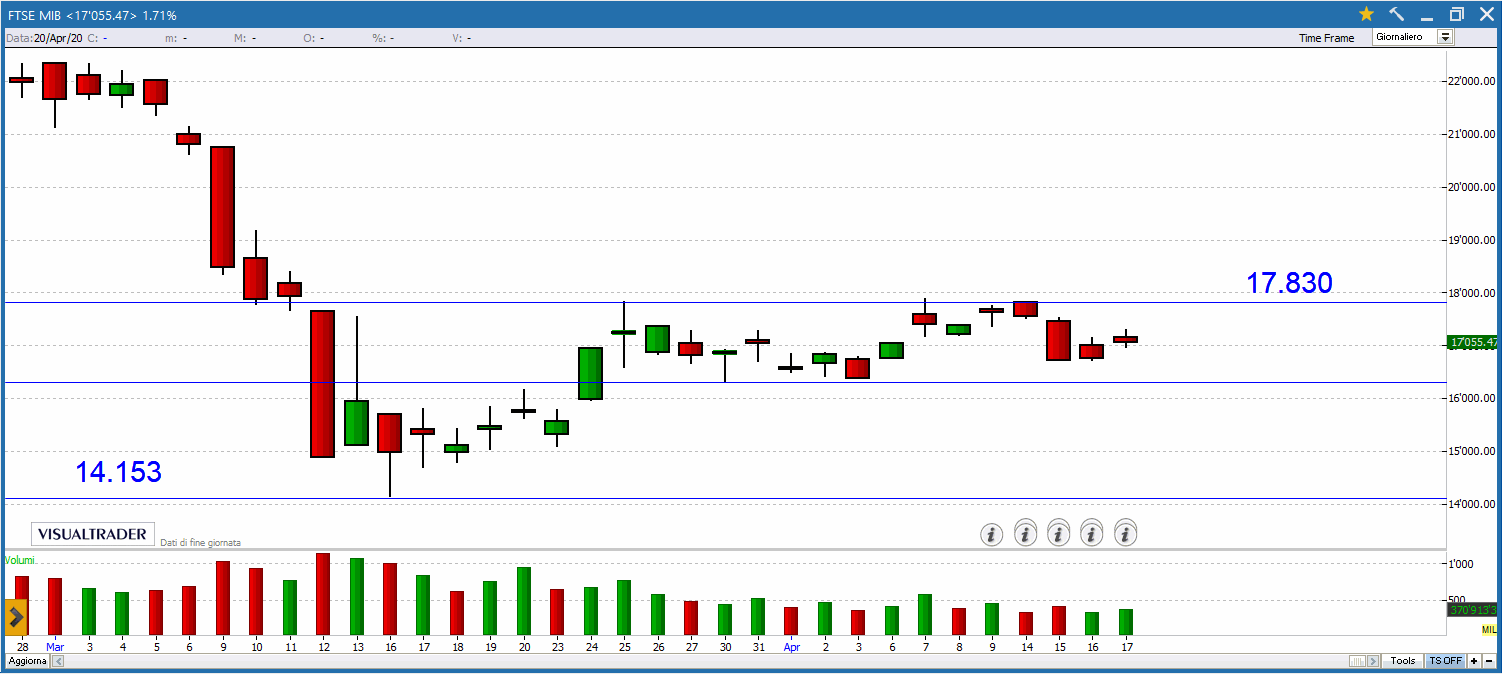Click the 370'913'3 volume value tag
Image resolution: width=1502 pixels, height=674 pixels.
point(1473,609)
